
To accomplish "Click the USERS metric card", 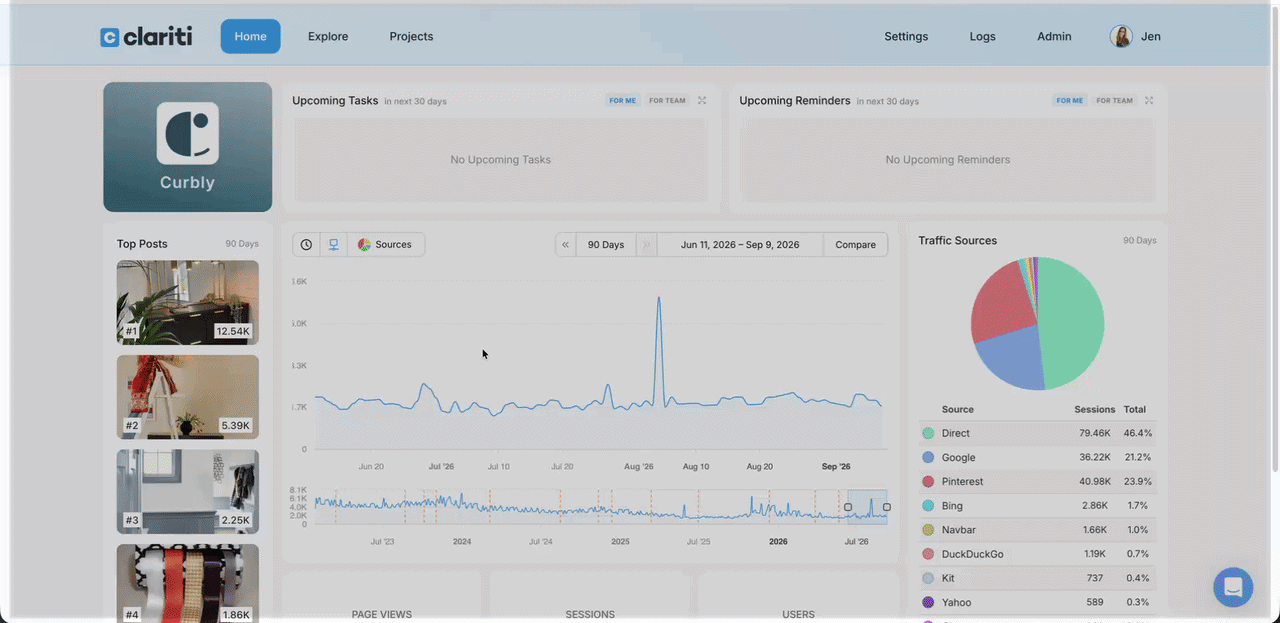I will click(798, 598).
